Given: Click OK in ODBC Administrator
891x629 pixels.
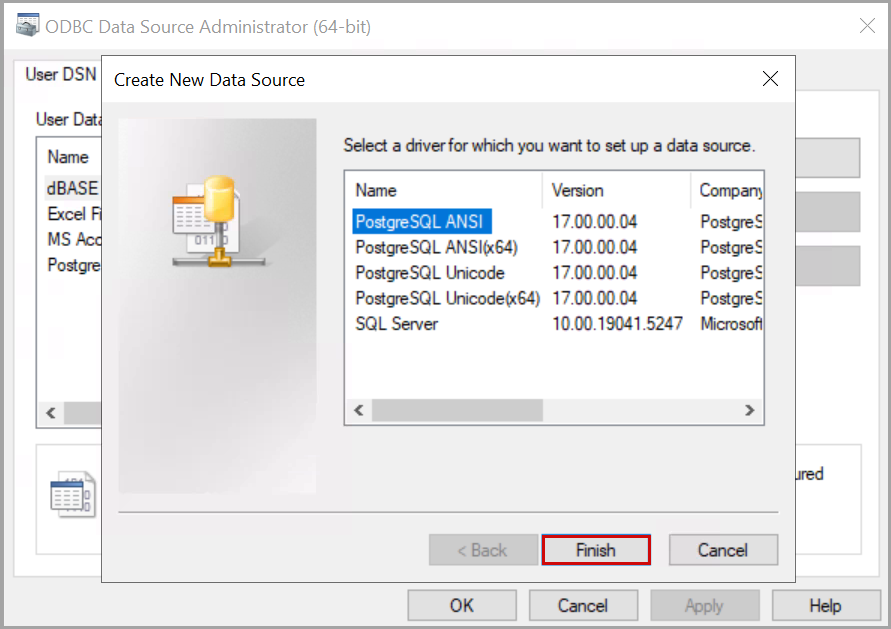Looking at the screenshot, I should pos(461,605).
